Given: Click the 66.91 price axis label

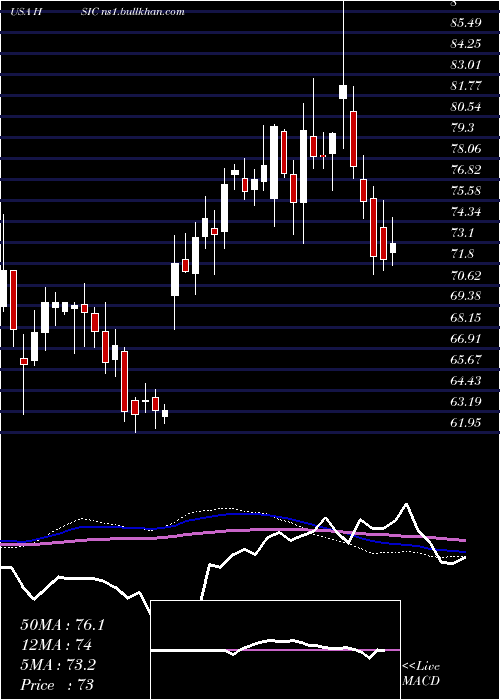Looking at the screenshot, I should (466, 338).
